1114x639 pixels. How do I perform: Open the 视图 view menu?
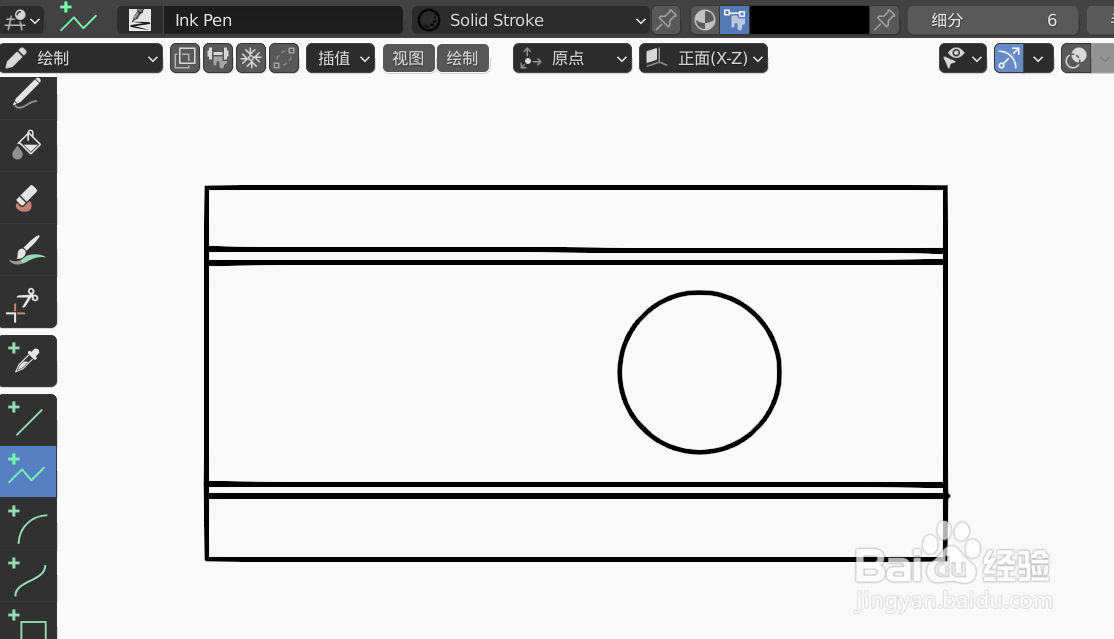click(409, 58)
